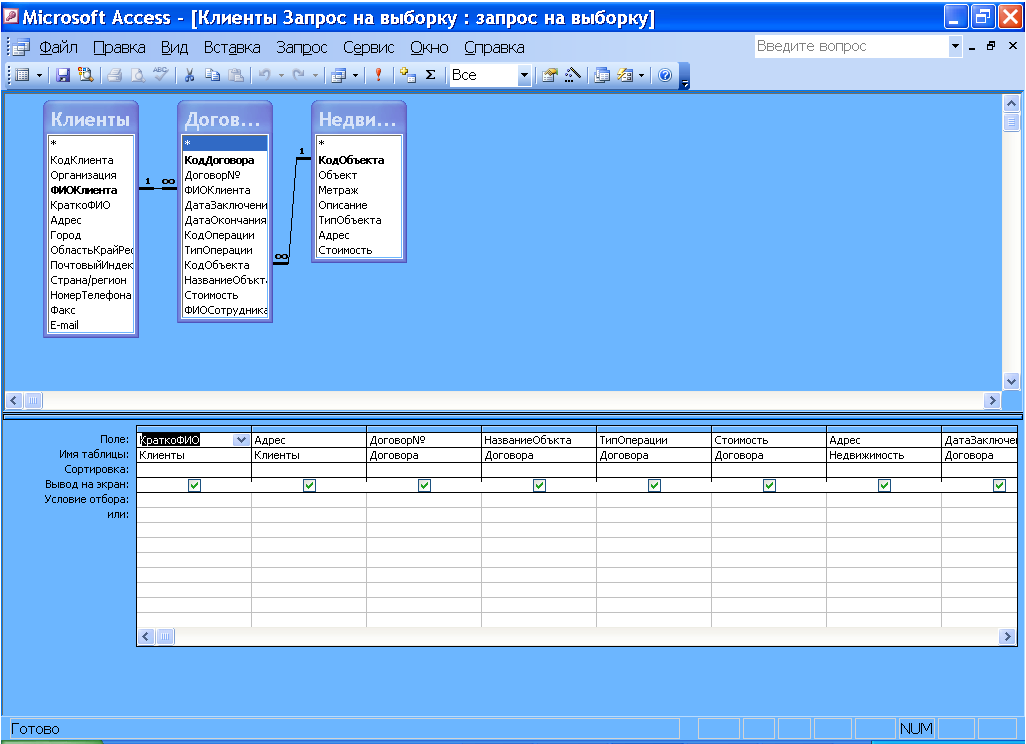
Task: Expand the КраткоФИО field dropdown
Action: click(x=240, y=440)
